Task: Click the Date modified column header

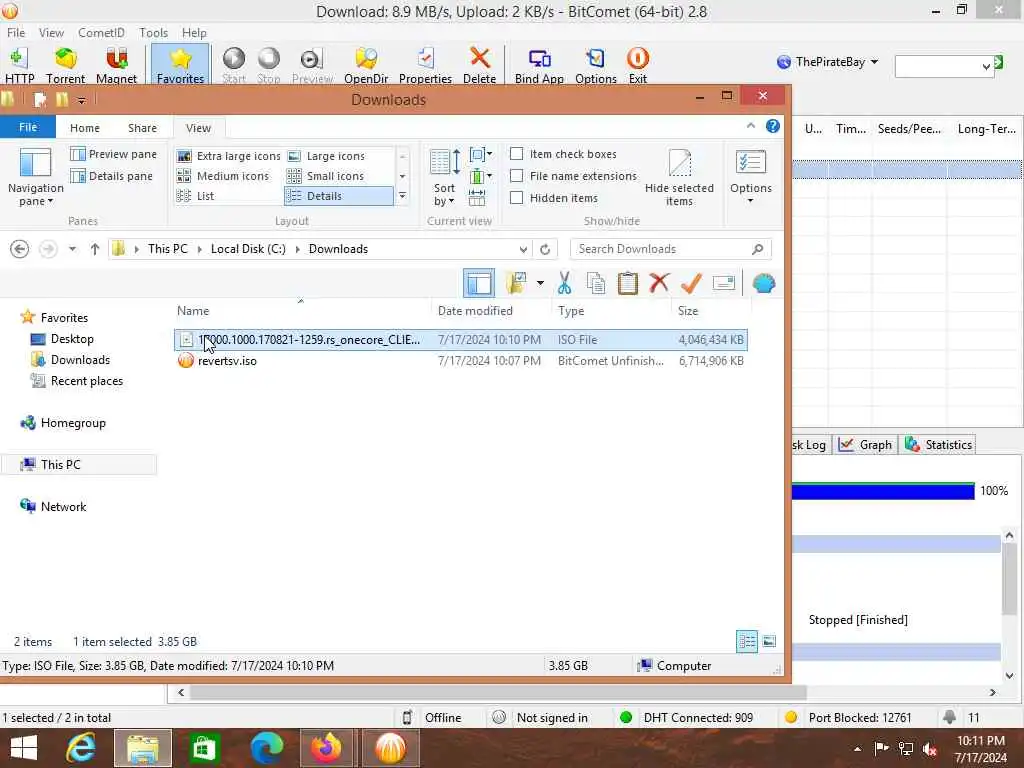Action: click(475, 311)
